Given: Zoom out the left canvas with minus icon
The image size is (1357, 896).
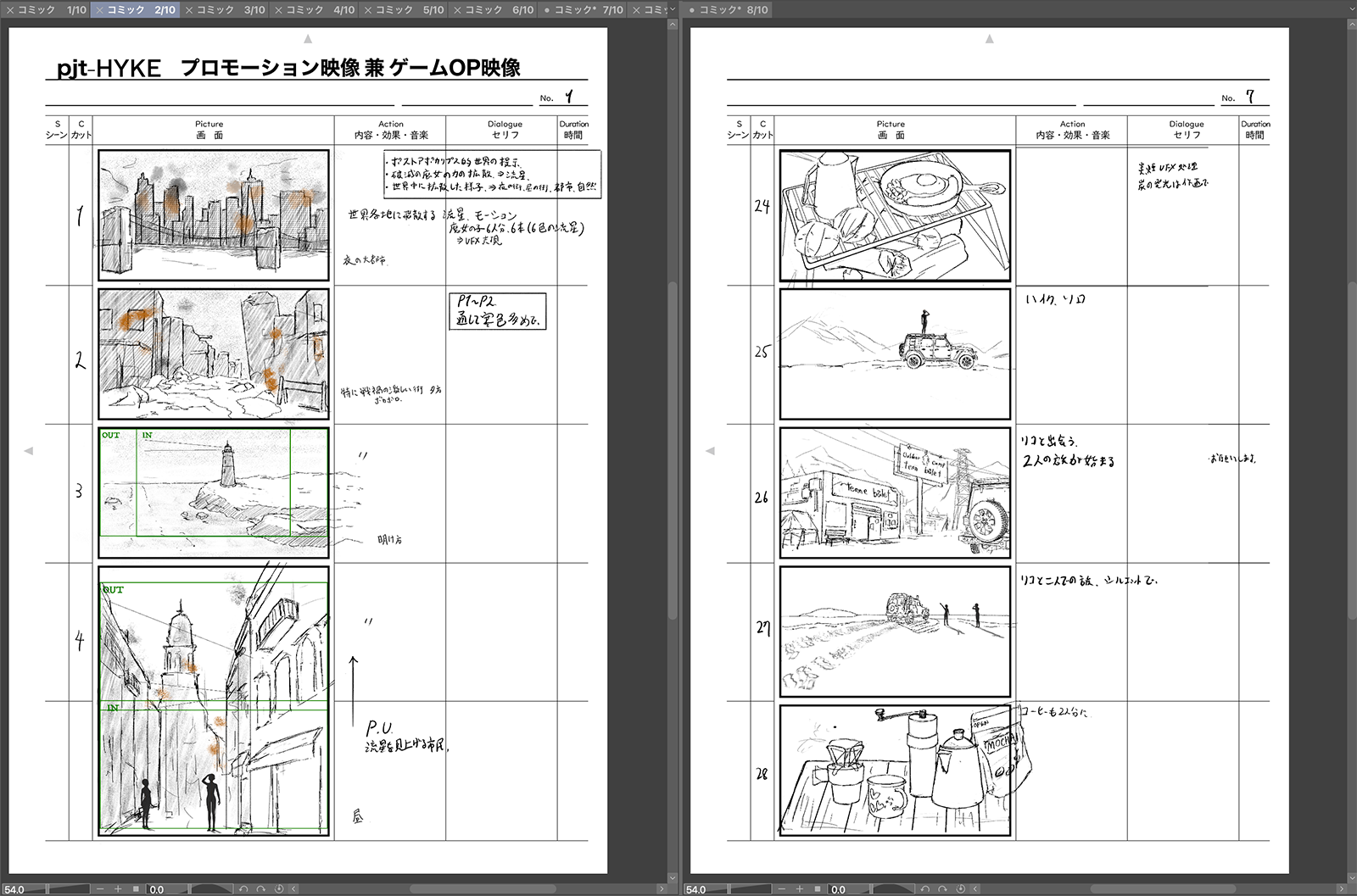Looking at the screenshot, I should 100,889.
